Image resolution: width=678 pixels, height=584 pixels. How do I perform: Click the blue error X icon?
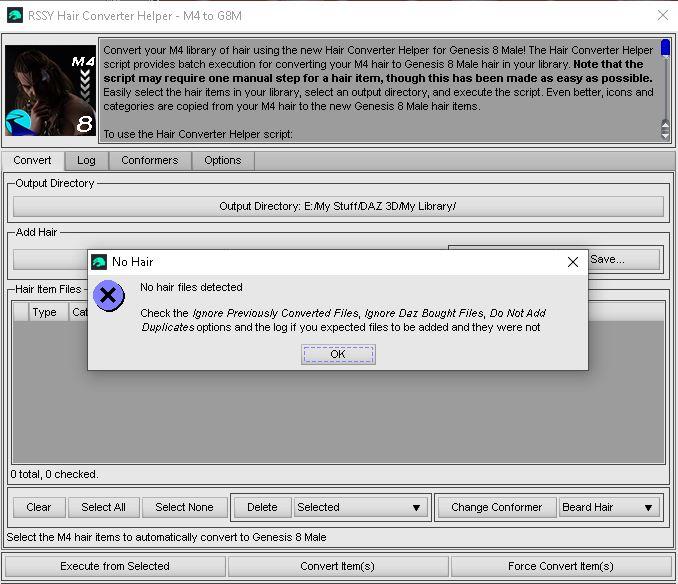click(x=109, y=296)
